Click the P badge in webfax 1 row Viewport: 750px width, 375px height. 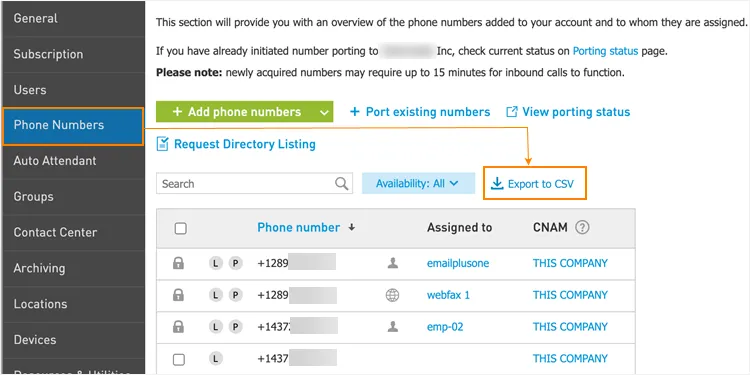coord(235,296)
